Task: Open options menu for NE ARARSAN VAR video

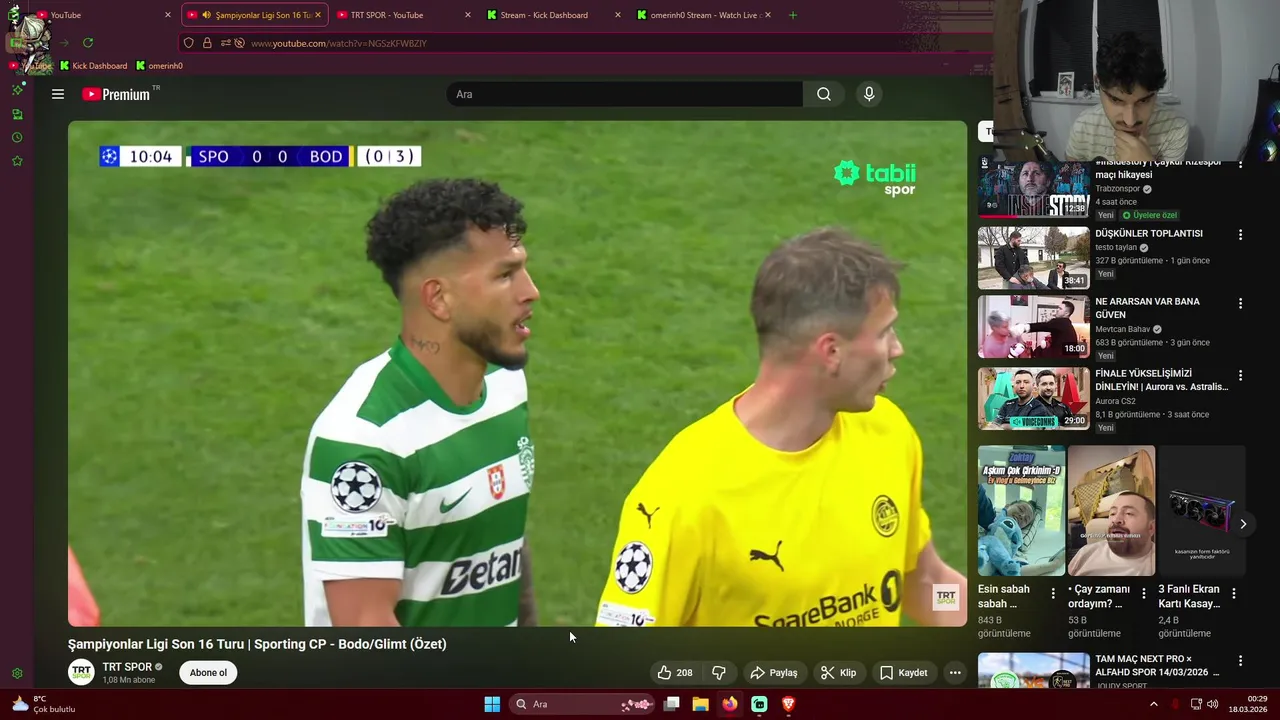Action: (1240, 303)
